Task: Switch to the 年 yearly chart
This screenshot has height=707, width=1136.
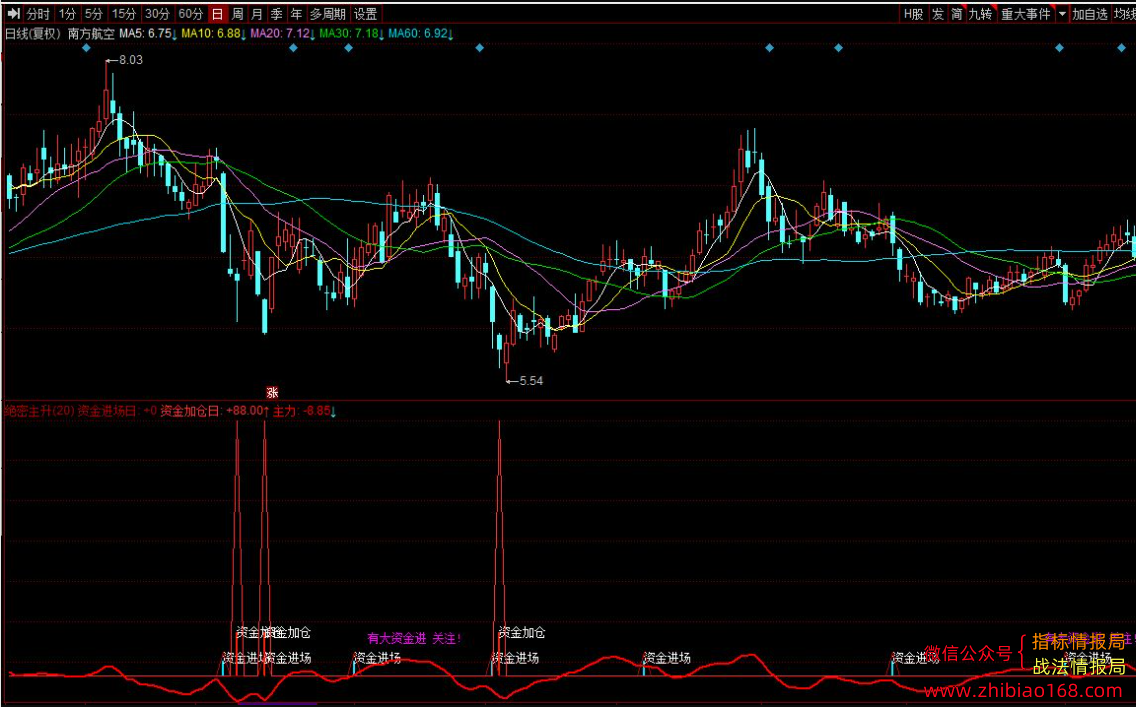Action: coord(296,14)
